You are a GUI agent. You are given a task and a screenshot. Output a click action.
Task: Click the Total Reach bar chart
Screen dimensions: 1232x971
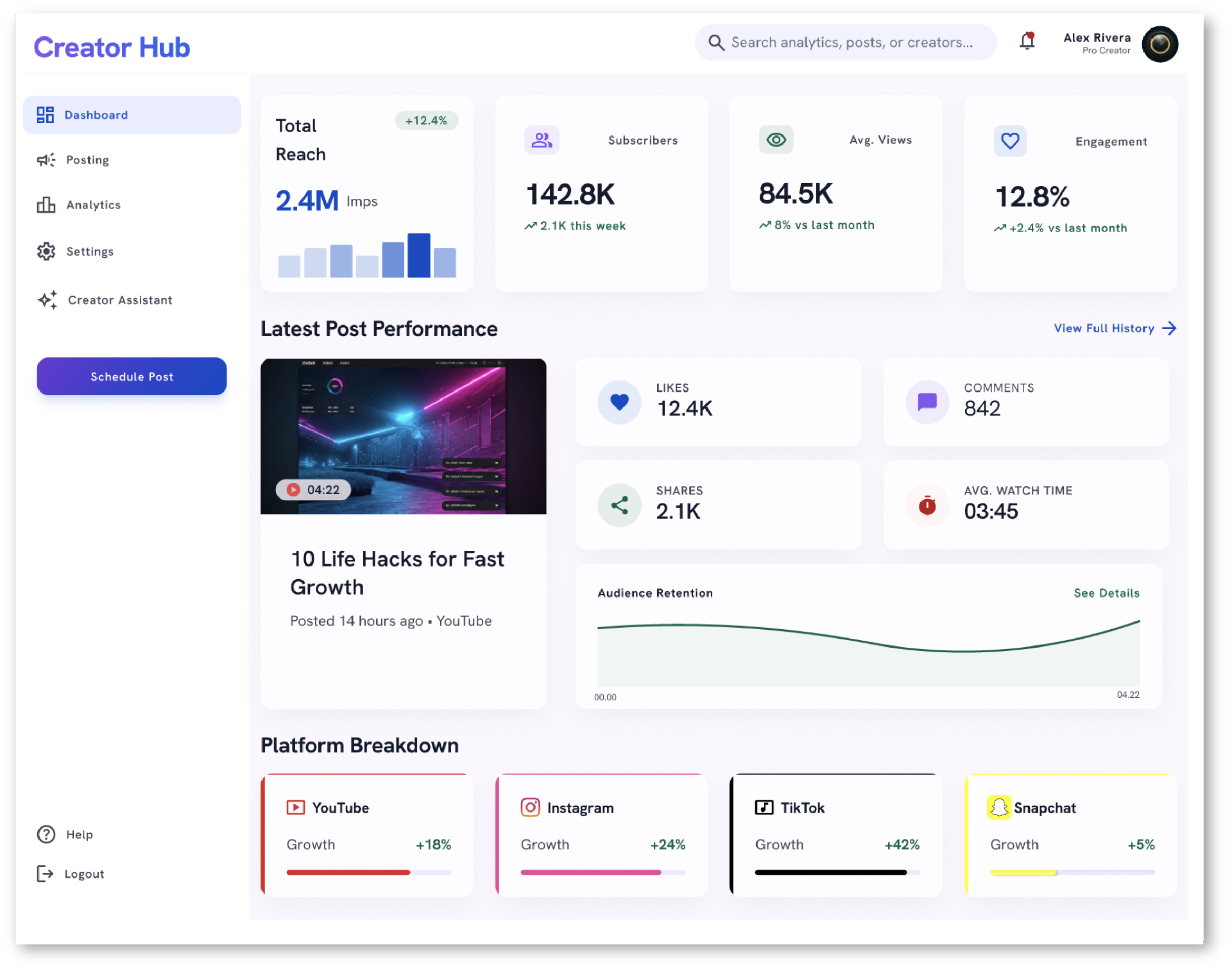367,255
